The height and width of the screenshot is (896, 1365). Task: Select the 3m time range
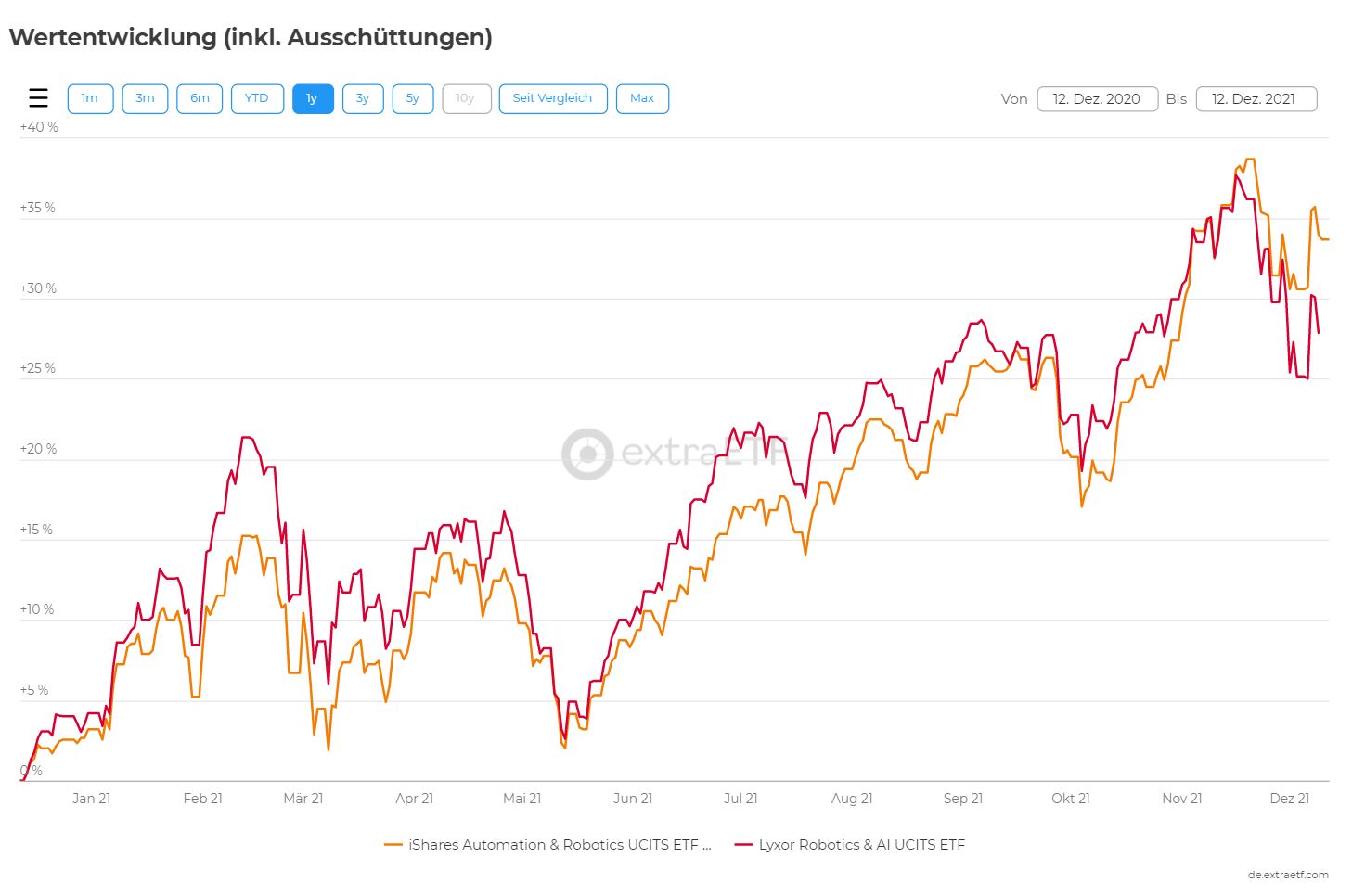click(x=145, y=98)
